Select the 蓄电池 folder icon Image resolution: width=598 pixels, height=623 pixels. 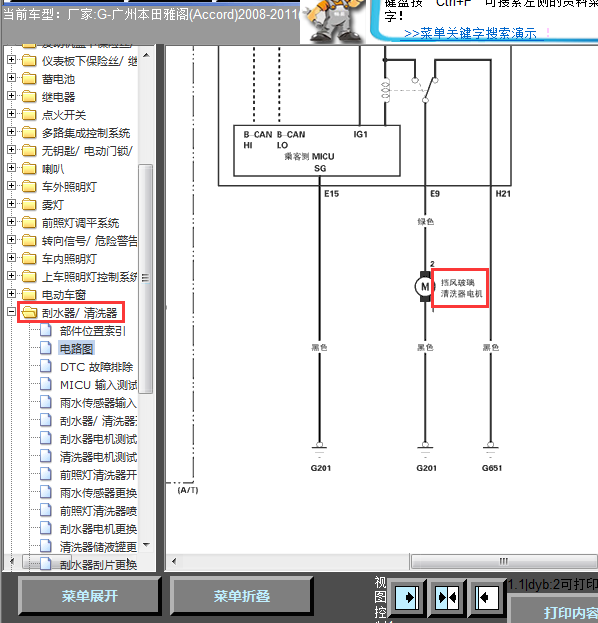pyautogui.click(x=29, y=79)
